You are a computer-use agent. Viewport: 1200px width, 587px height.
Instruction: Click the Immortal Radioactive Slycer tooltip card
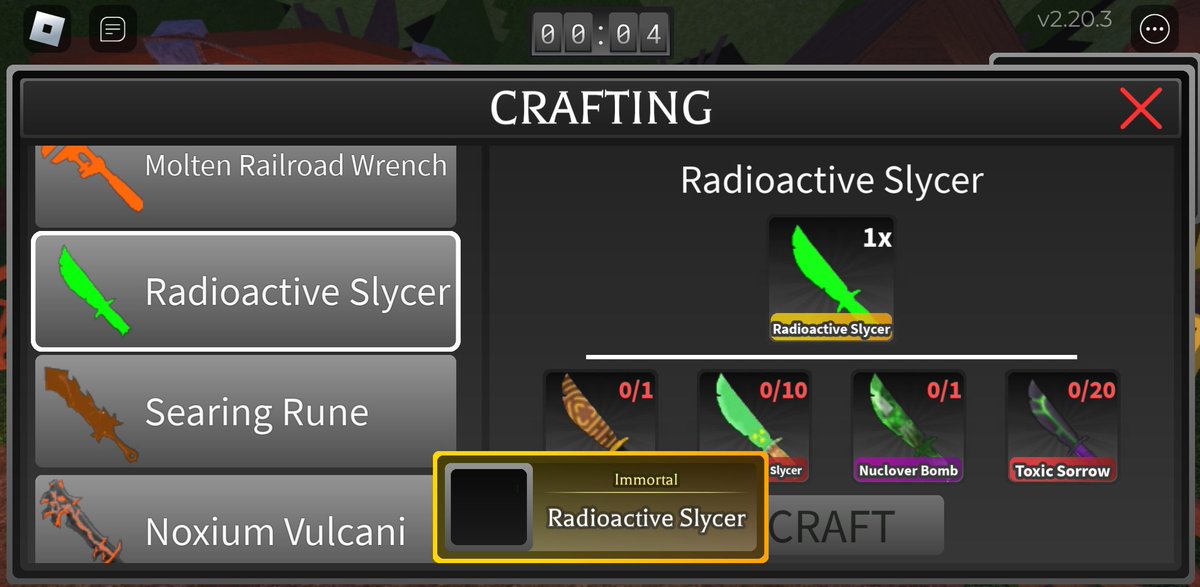click(x=600, y=507)
